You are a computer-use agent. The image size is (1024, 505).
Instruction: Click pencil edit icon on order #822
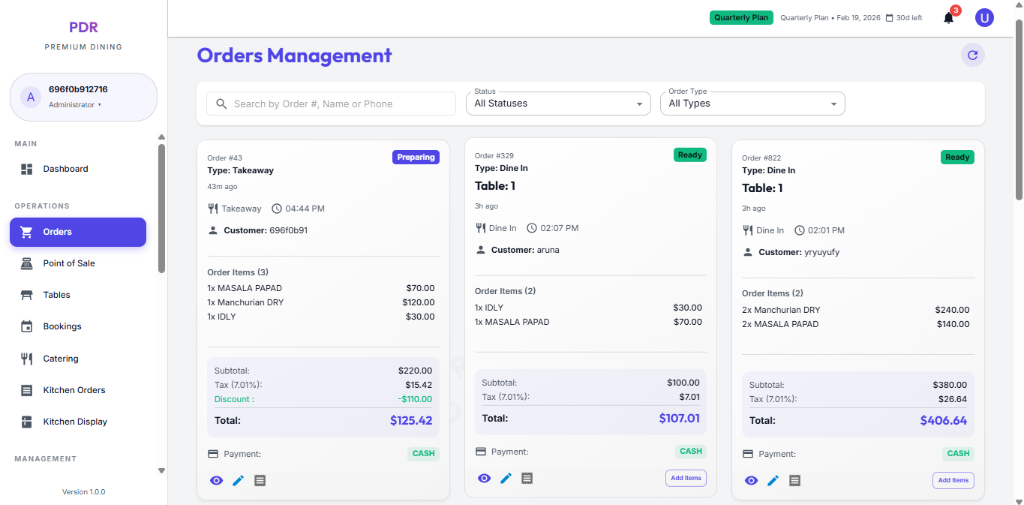(773, 480)
